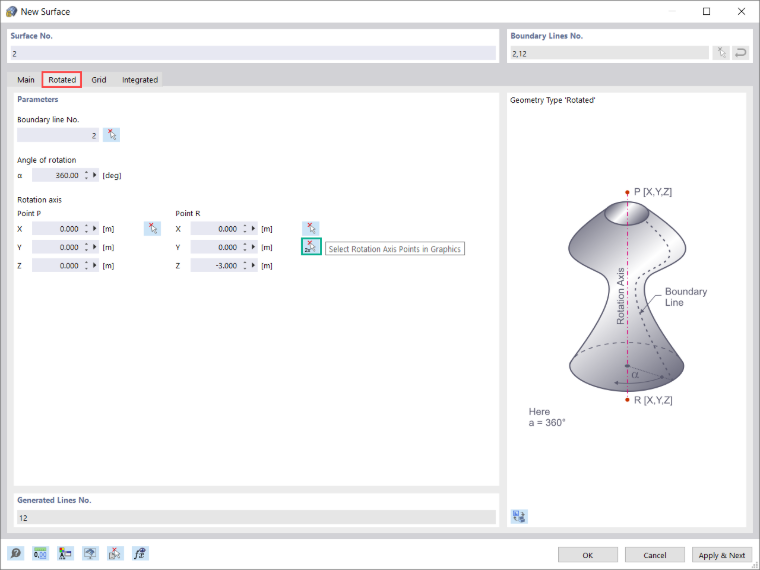The image size is (760, 570).
Task: Pick Point R graphically with its cursor icon
Action: coord(311,228)
